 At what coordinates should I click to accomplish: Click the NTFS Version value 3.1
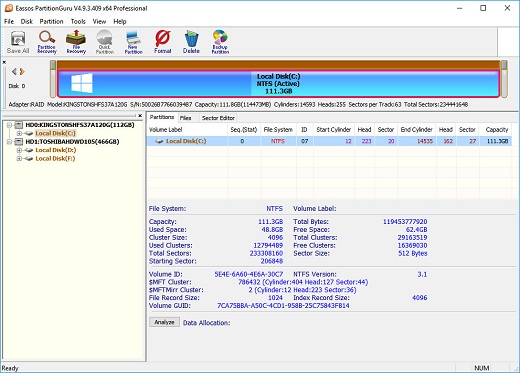click(x=422, y=274)
